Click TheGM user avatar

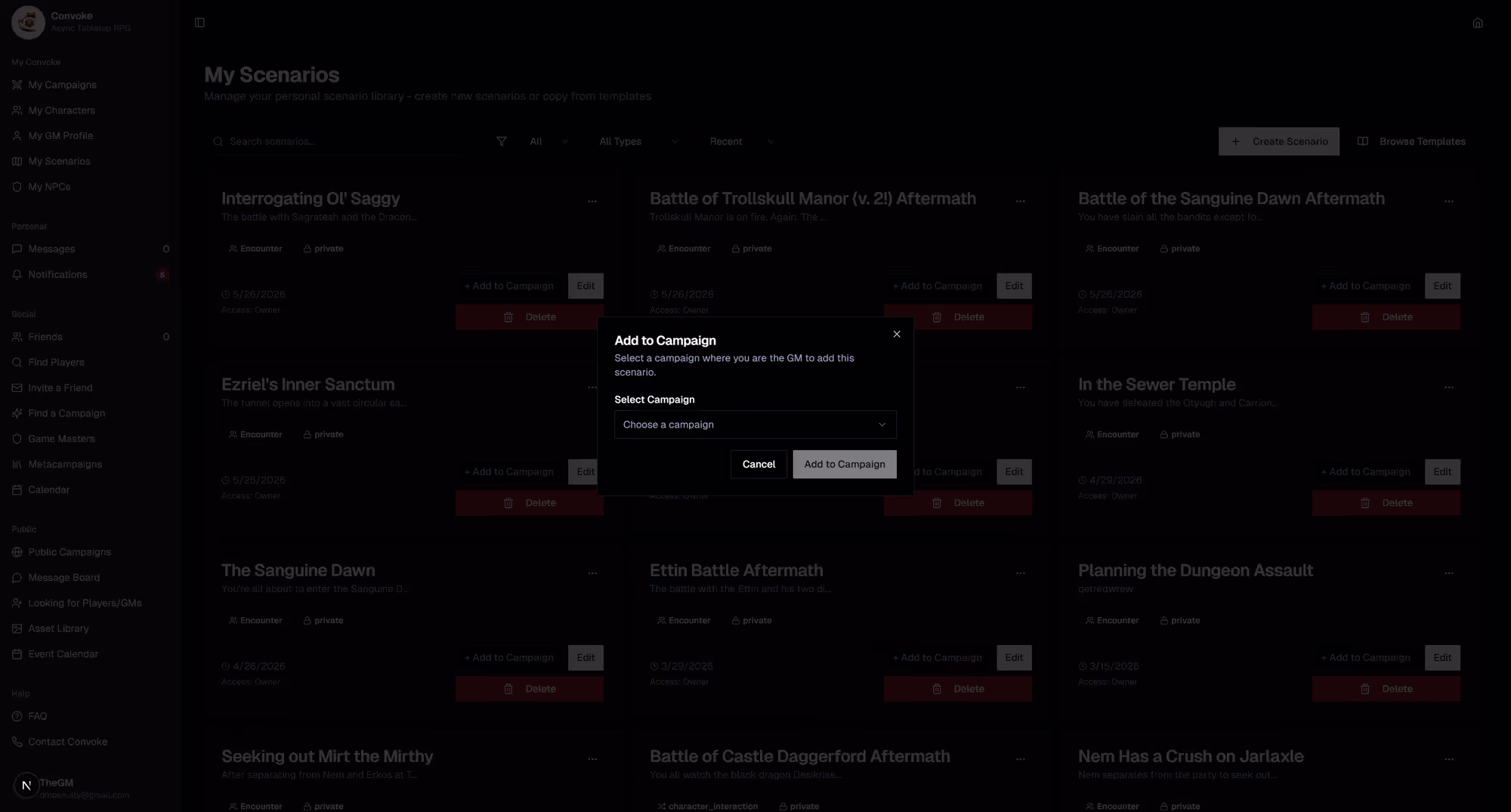tap(26, 786)
